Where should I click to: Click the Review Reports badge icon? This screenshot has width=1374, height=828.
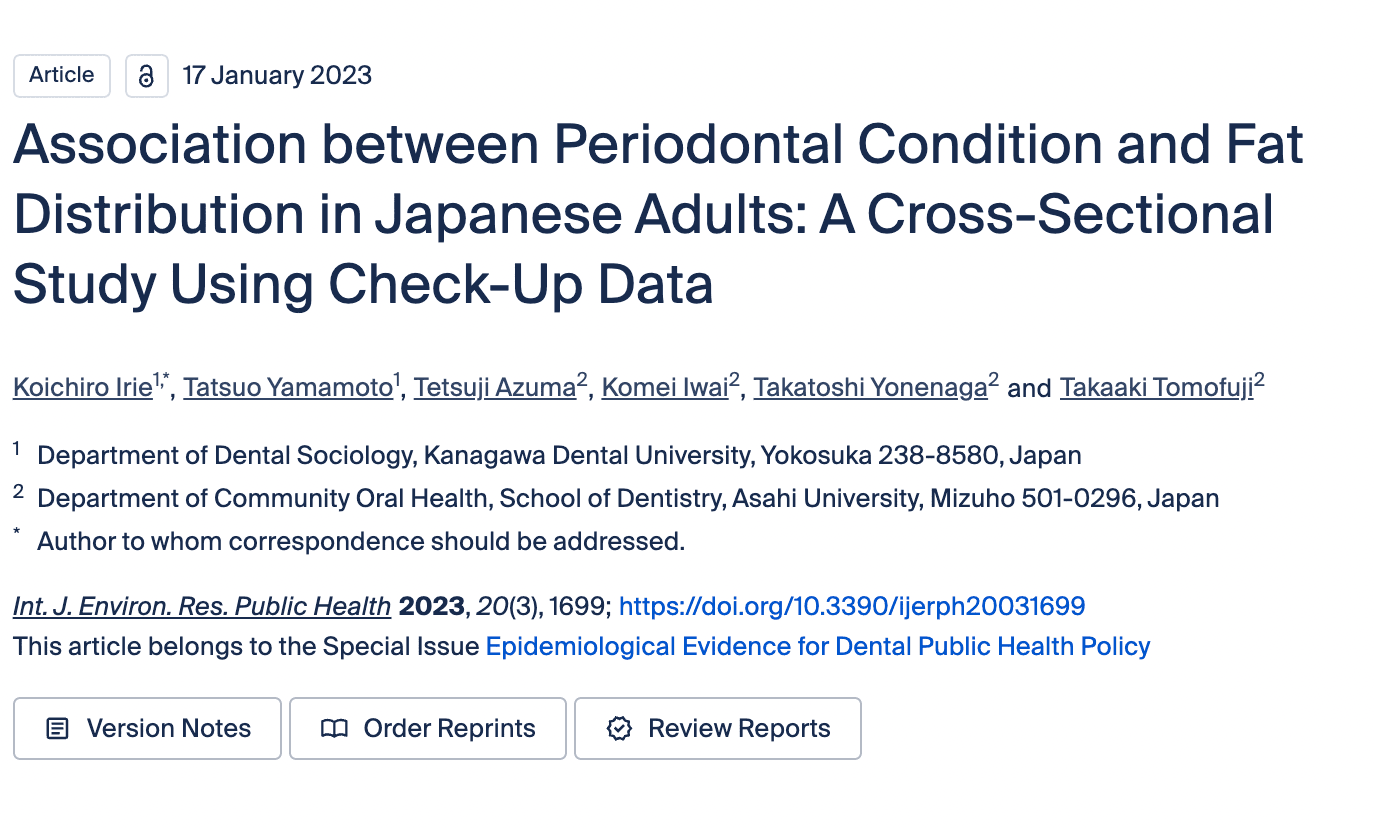click(620, 729)
